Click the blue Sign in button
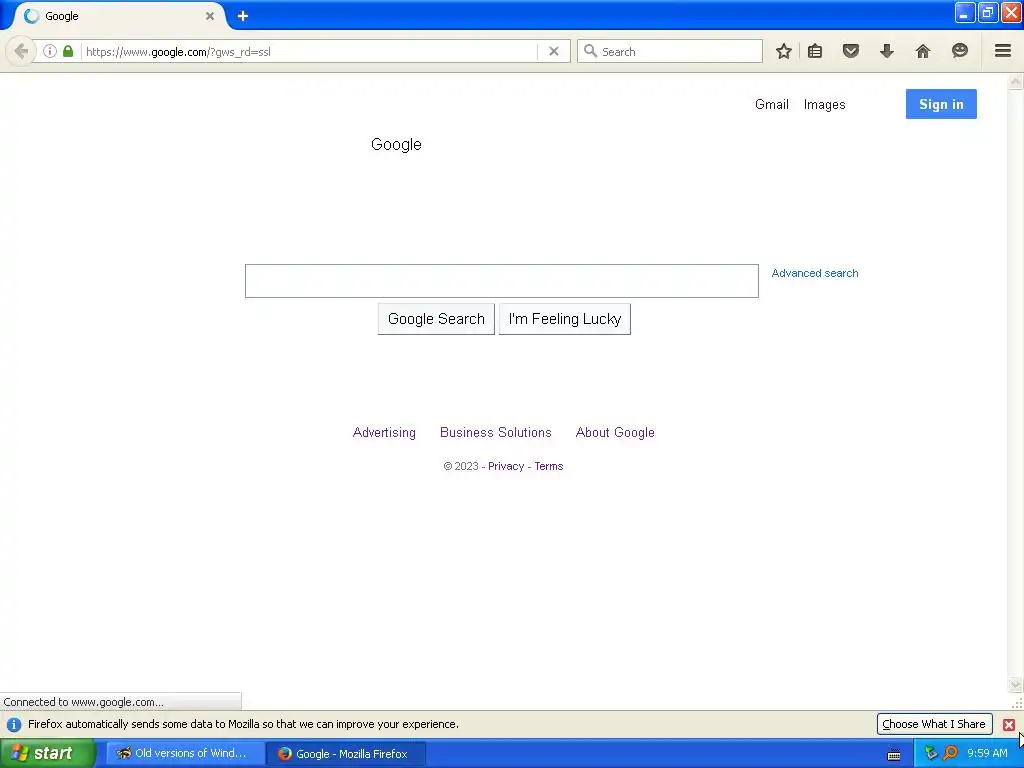This screenshot has width=1024, height=768. 941,104
